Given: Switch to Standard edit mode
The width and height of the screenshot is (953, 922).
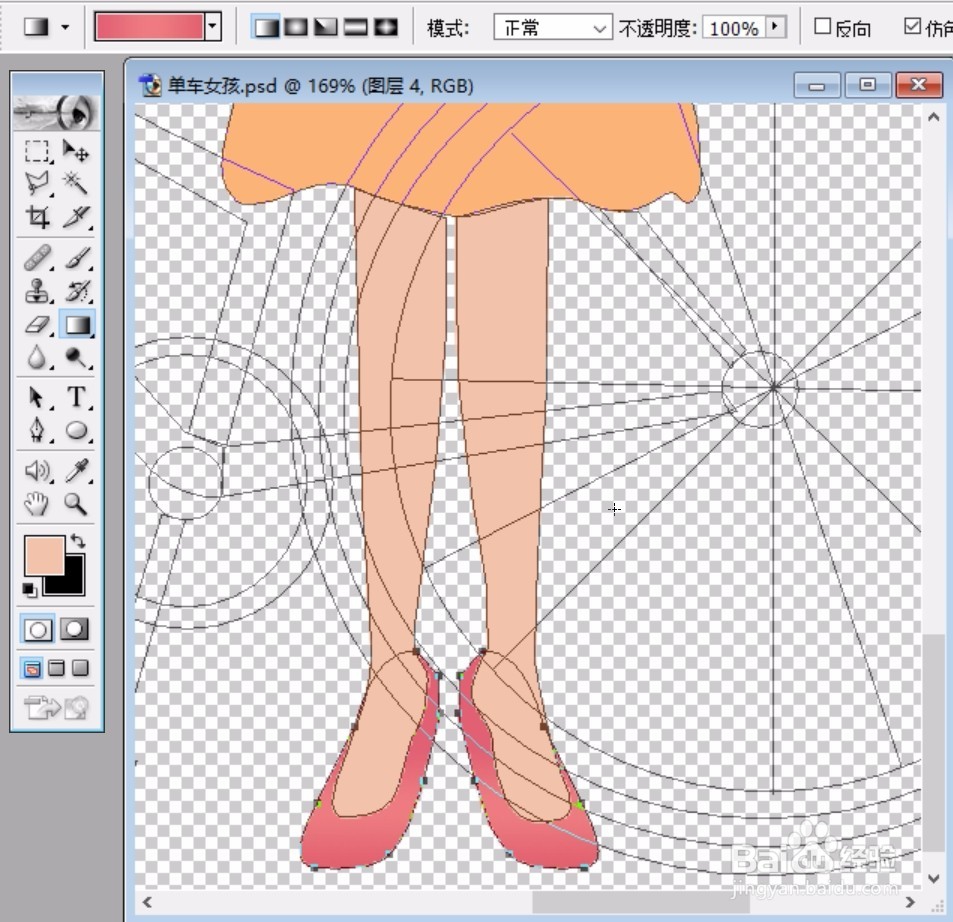Looking at the screenshot, I should (38, 630).
